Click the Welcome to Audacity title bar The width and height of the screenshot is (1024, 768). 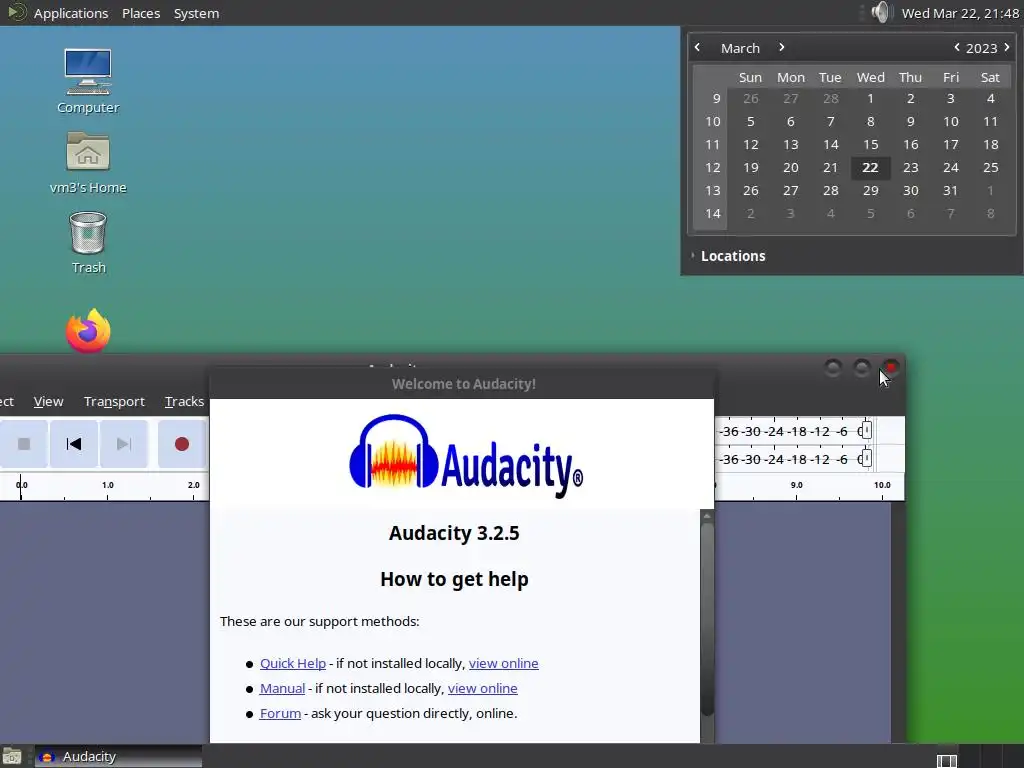pos(463,384)
